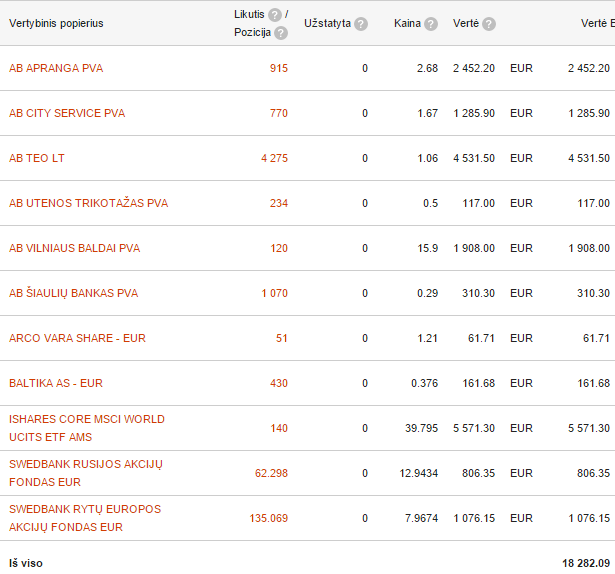The width and height of the screenshot is (615, 574).
Task: Click position 135.069 of Rytų Europos fund
Action: [269, 518]
